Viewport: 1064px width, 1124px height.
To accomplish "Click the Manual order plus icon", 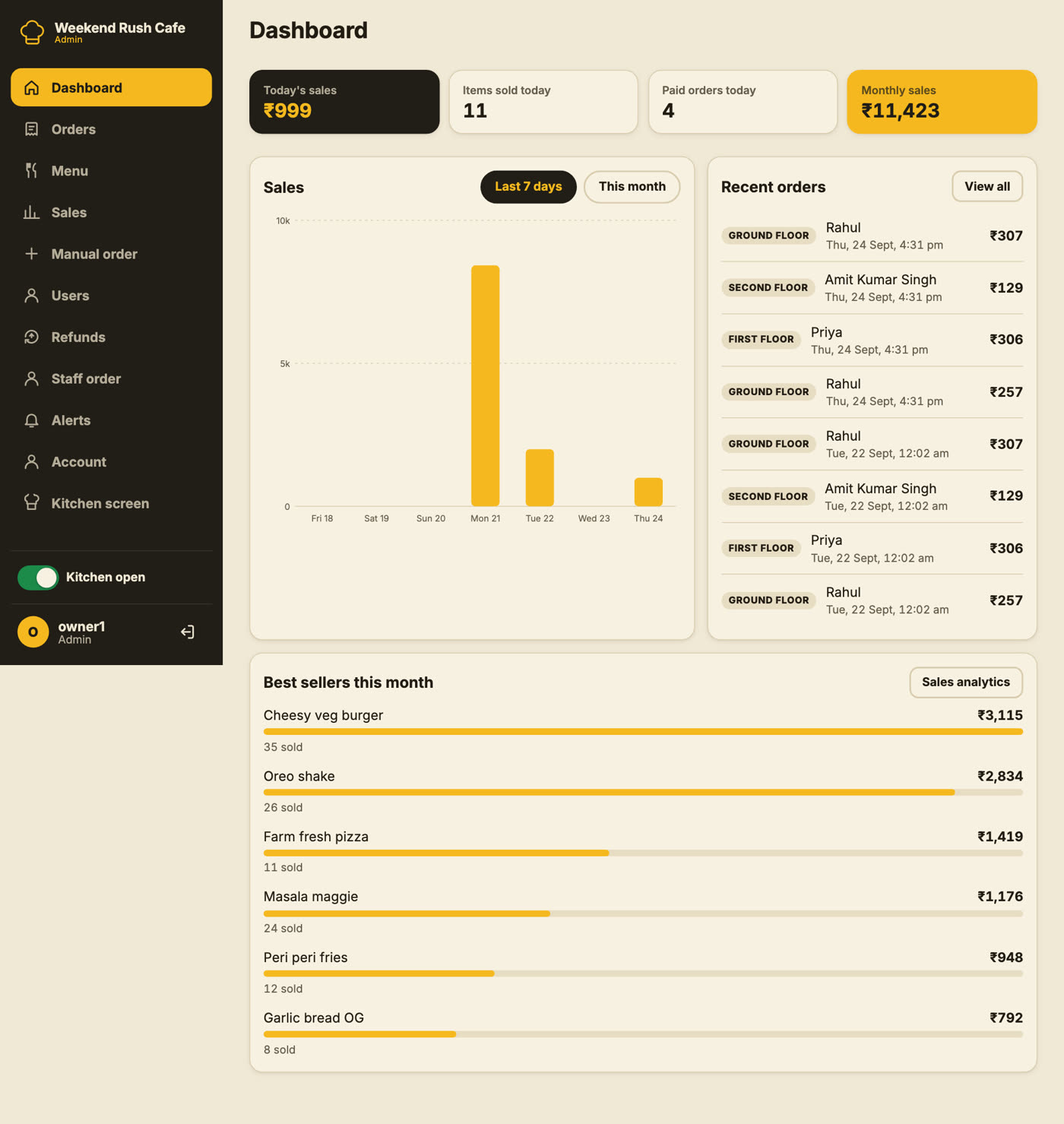I will pyautogui.click(x=31, y=254).
